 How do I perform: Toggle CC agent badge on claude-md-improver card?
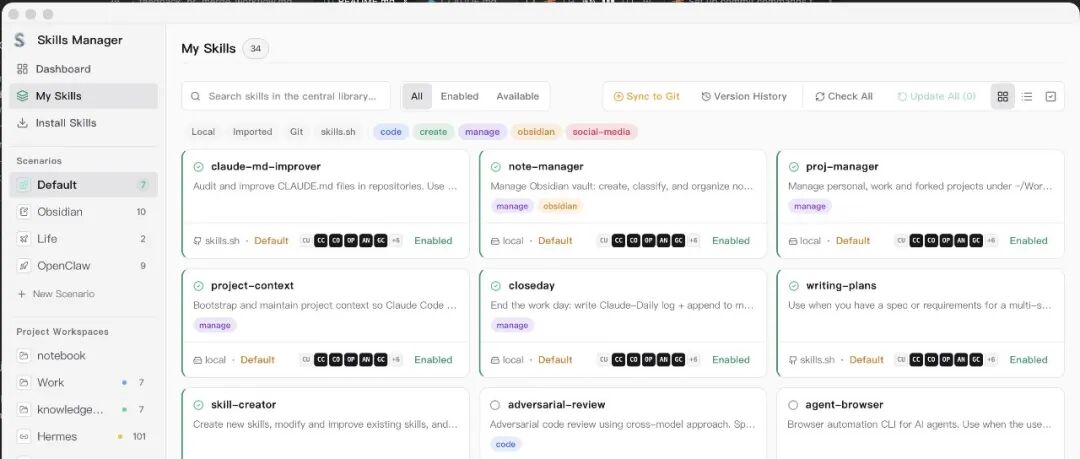click(321, 241)
